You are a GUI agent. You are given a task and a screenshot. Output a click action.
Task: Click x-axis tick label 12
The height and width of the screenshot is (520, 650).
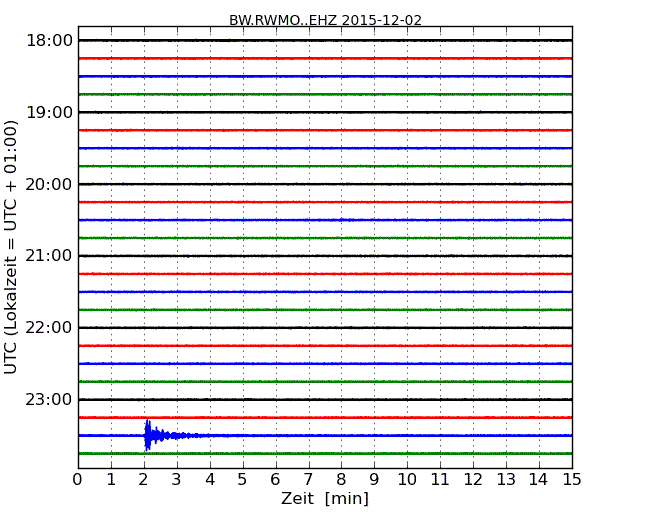[473, 480]
